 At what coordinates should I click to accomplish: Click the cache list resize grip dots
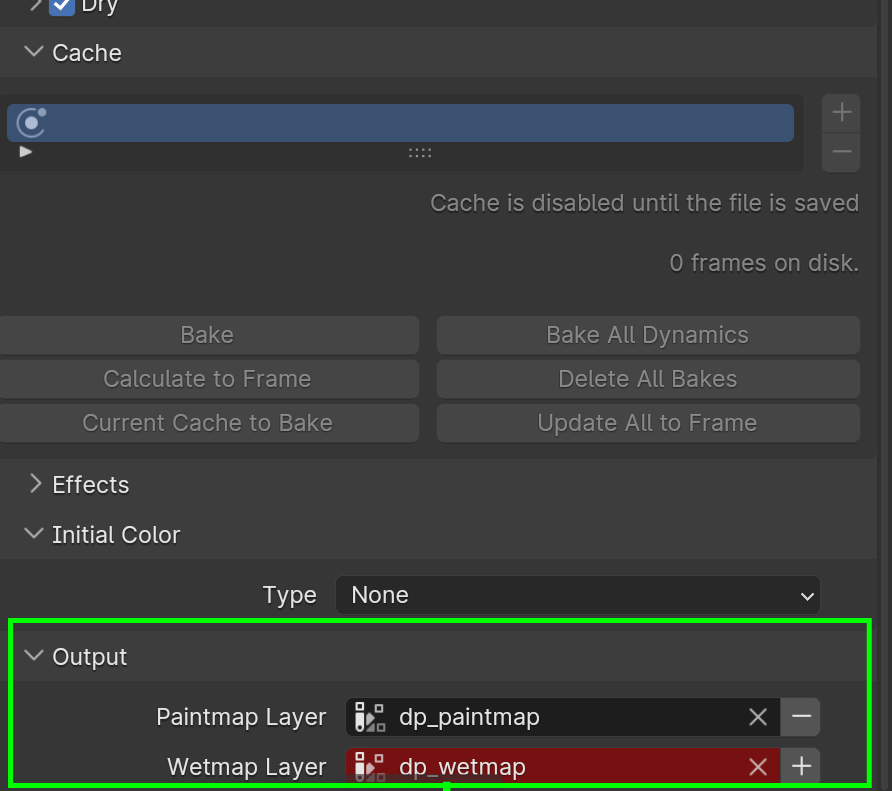click(x=420, y=153)
